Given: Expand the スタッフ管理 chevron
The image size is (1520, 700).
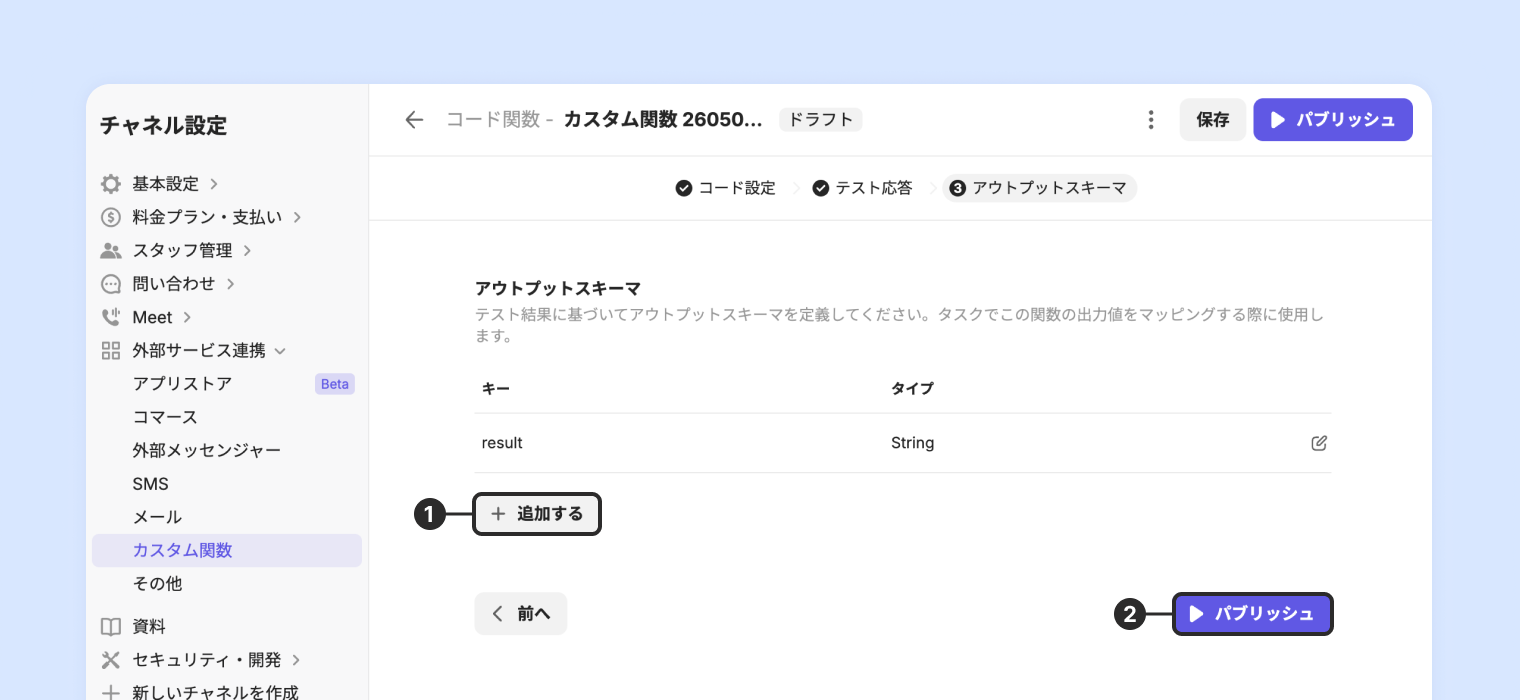Looking at the screenshot, I should tap(247, 250).
